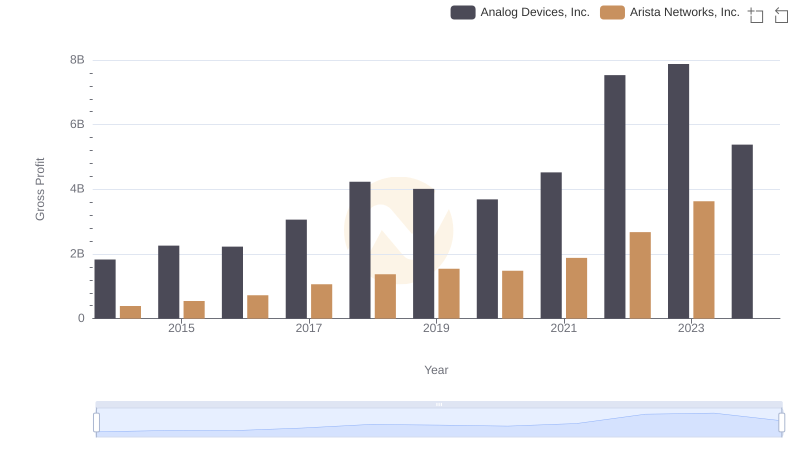Screen dimensions: 800x461
Task: Click Analog Devices bar for 2014
Action: (105, 289)
